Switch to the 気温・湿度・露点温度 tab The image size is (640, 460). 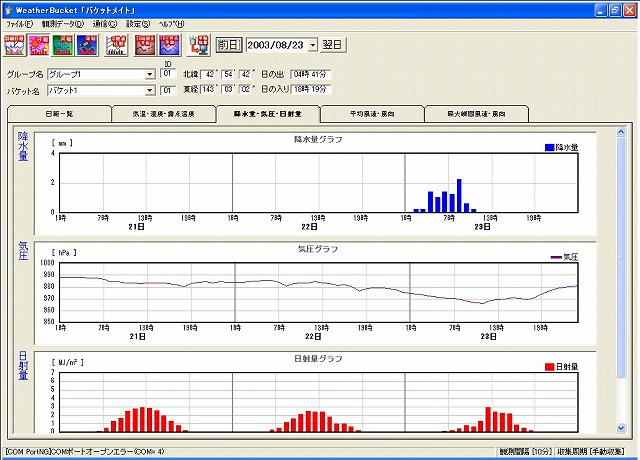pos(164,114)
